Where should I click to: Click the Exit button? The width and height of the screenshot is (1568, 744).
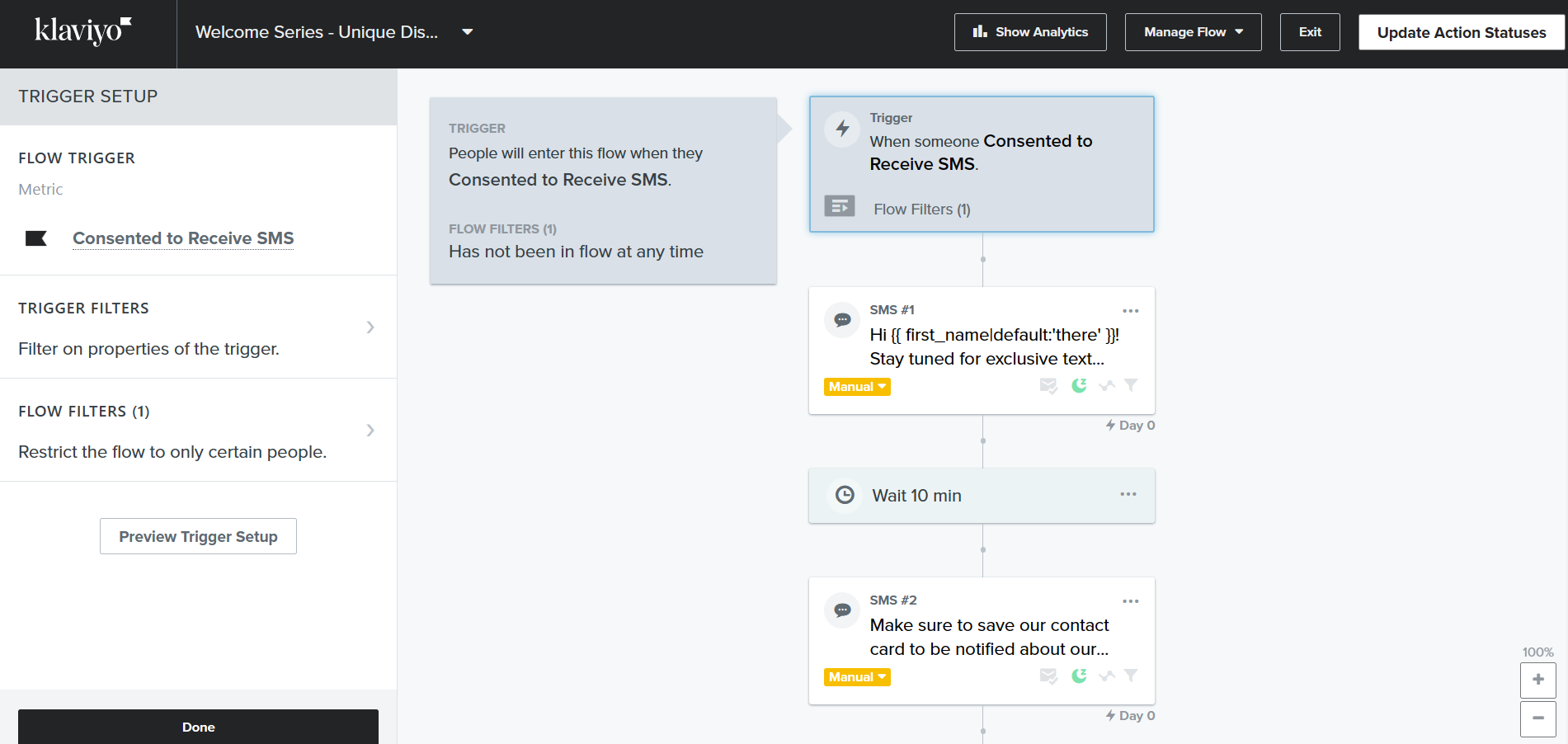1310,32
